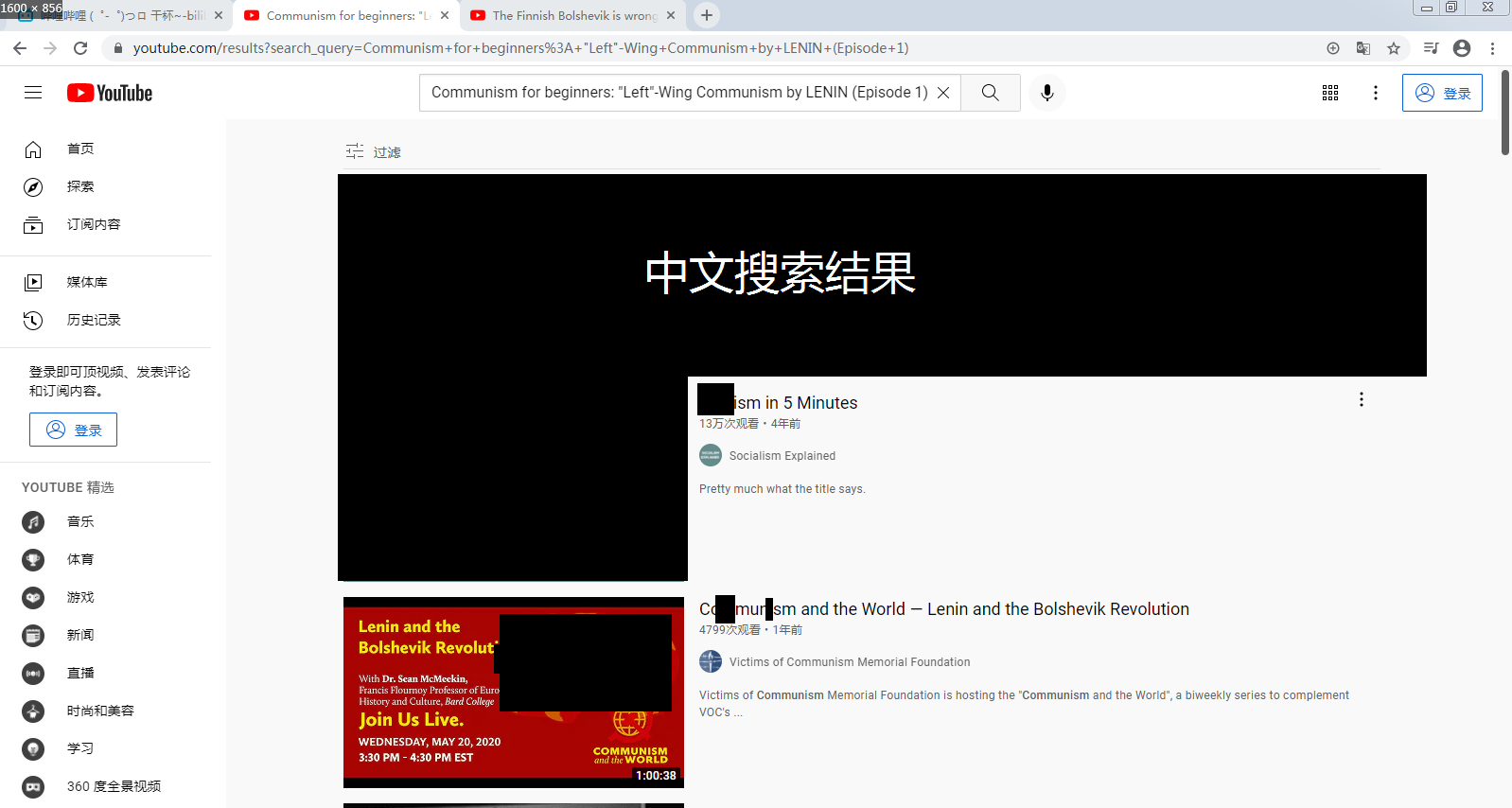
Task: Open Lenin and the Bolshevik Revolution video title
Action: pyautogui.click(x=944, y=608)
